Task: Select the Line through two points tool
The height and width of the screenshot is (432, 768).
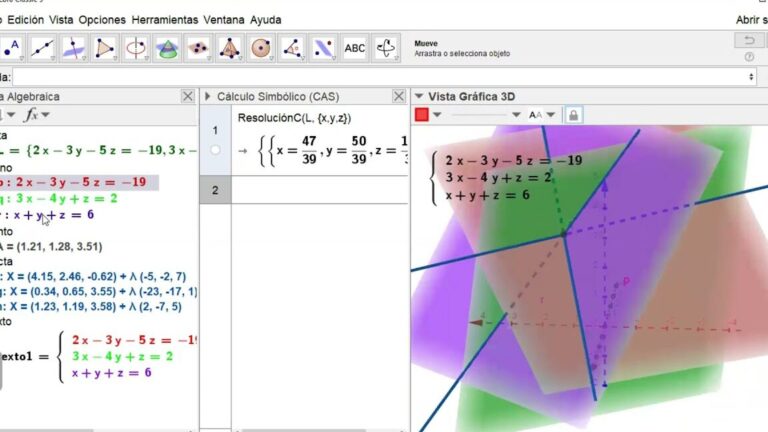Action: 42,48
